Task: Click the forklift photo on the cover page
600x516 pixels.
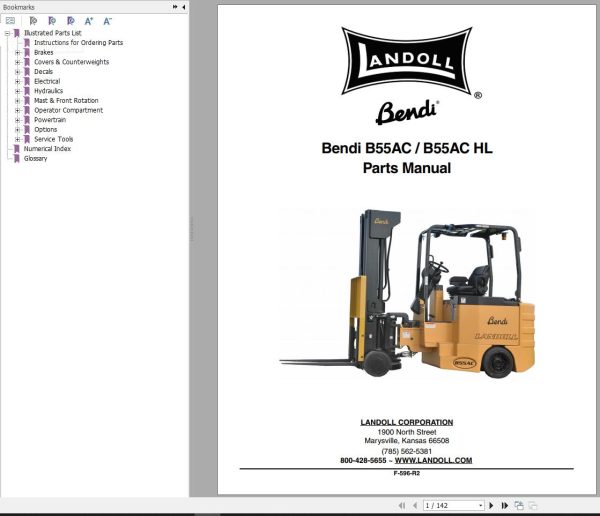Action: (407, 294)
